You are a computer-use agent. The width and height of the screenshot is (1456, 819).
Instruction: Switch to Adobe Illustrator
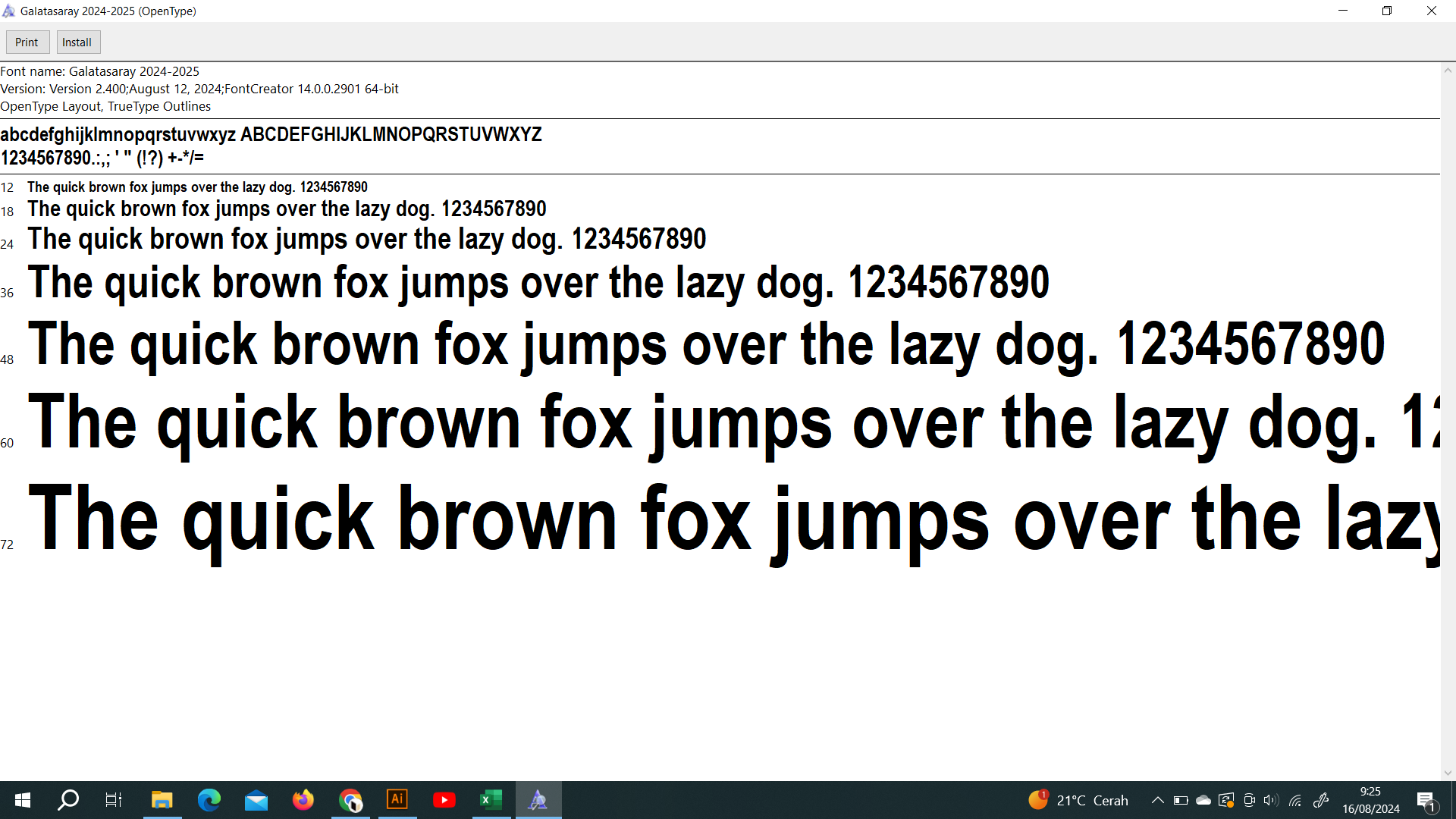(x=397, y=800)
